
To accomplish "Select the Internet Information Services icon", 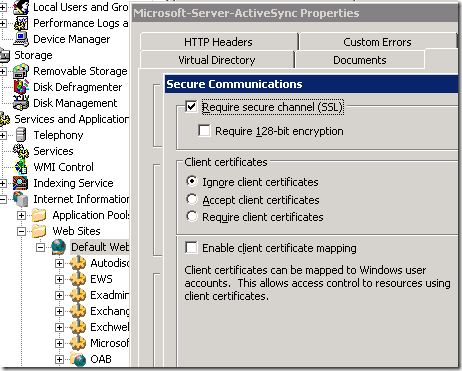I will (21, 199).
